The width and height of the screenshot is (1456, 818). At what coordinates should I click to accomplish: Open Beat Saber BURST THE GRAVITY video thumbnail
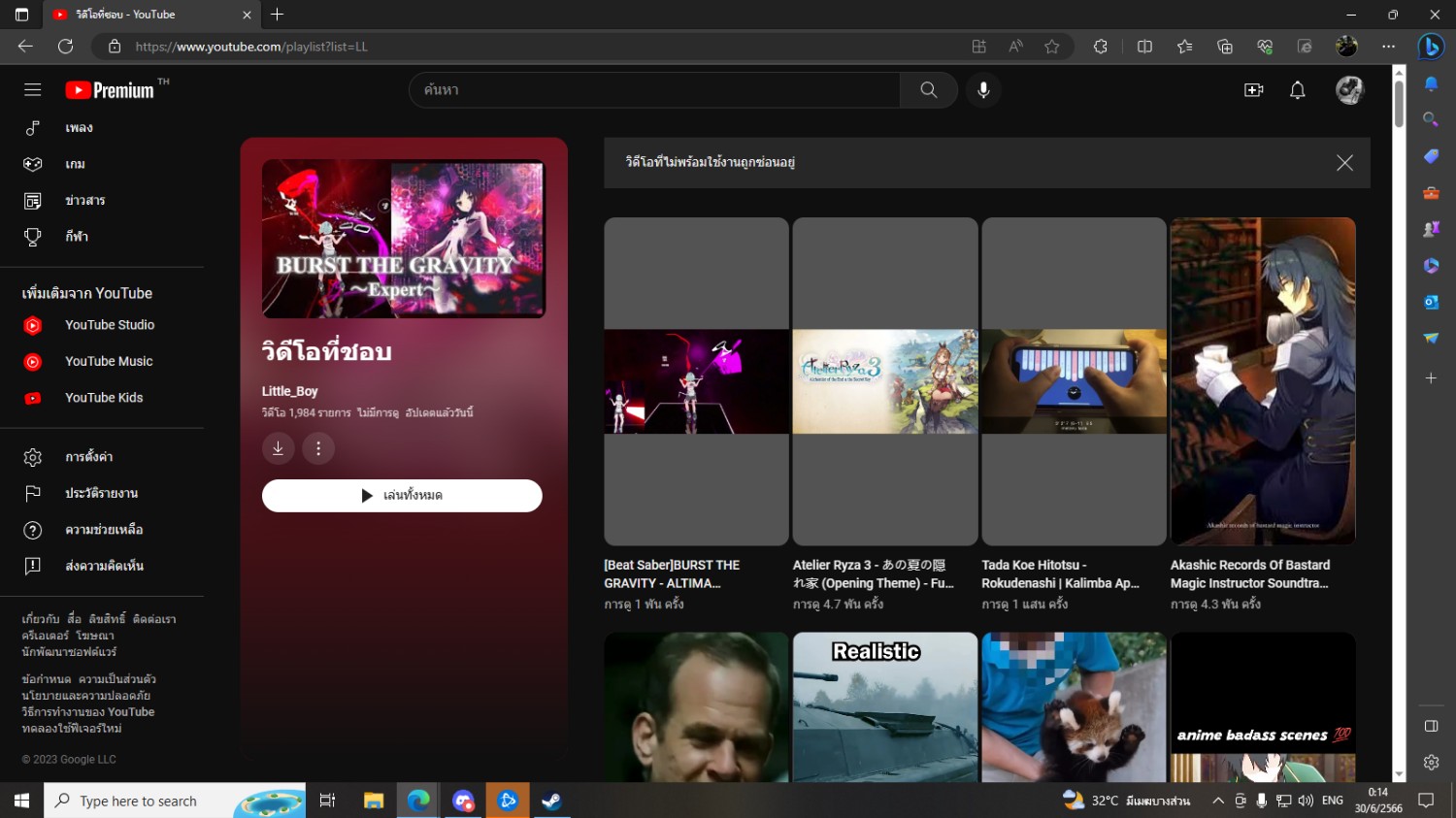tap(696, 381)
